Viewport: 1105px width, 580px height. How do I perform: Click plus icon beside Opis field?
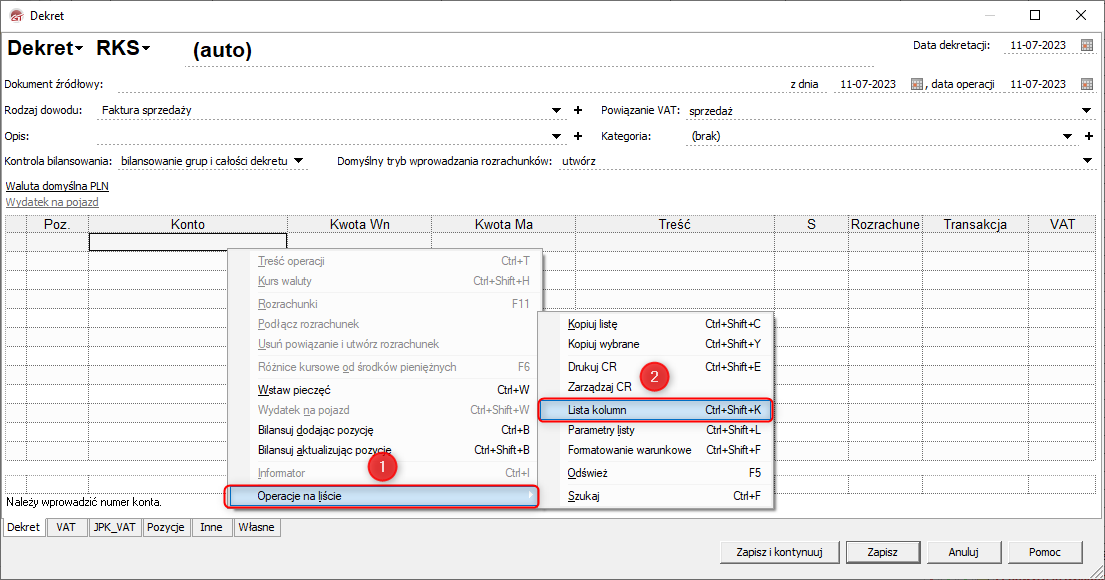point(577,136)
